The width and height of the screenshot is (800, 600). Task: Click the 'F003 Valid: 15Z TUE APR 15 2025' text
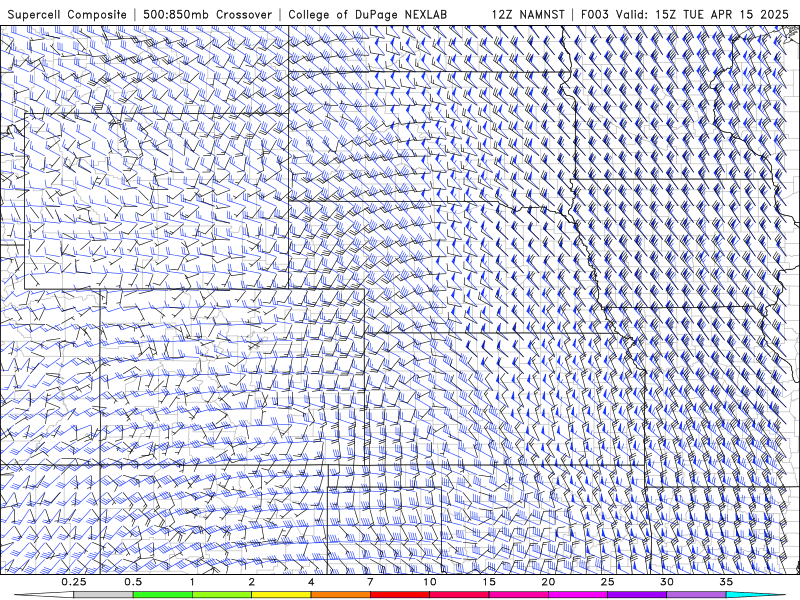(685, 14)
